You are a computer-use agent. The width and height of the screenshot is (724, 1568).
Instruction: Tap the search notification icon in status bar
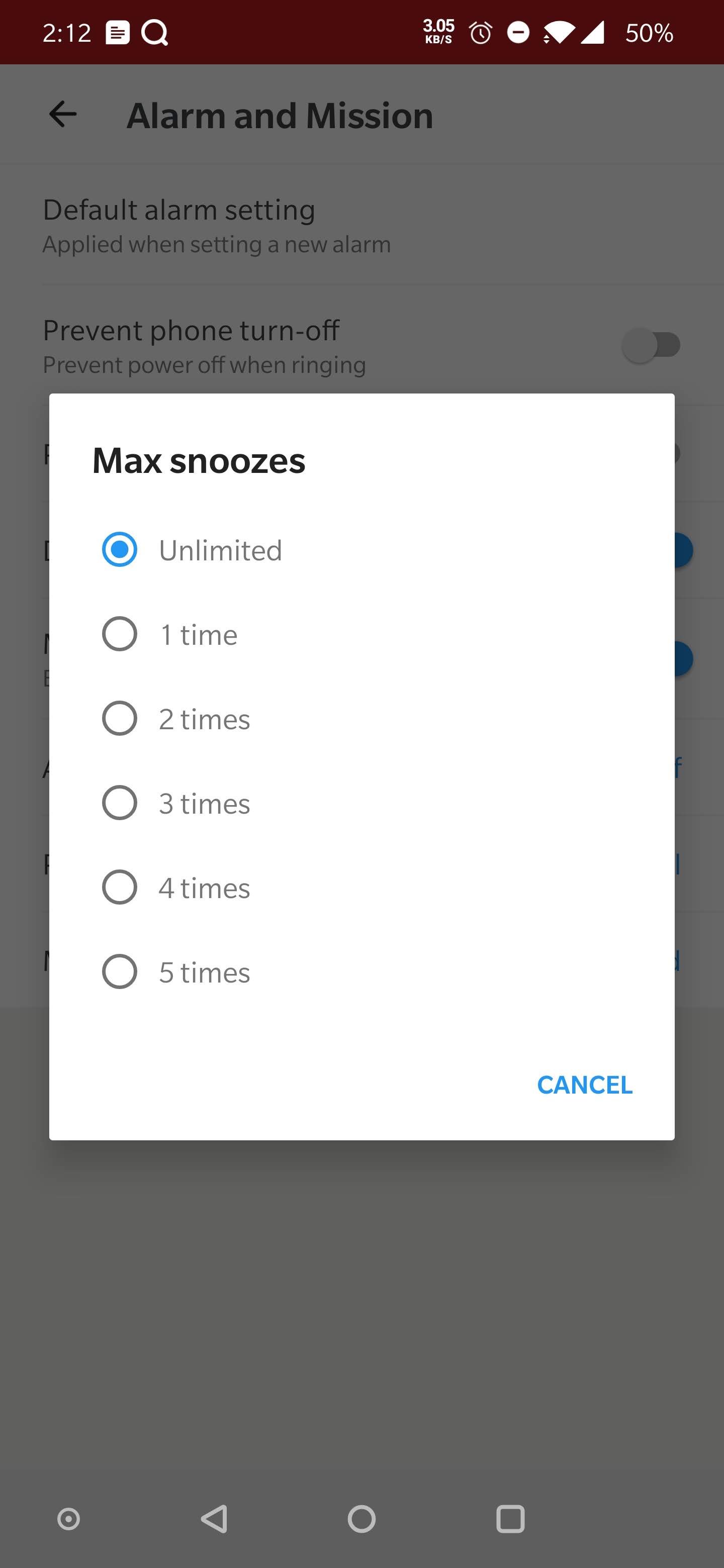coord(155,33)
